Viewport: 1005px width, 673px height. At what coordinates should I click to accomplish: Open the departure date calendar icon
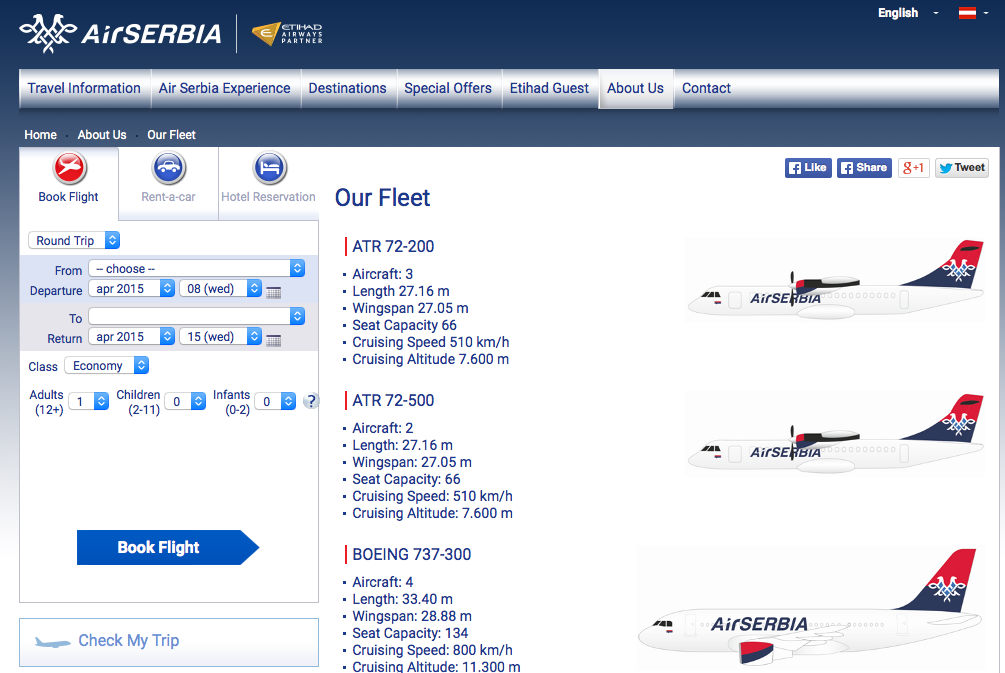point(274,292)
